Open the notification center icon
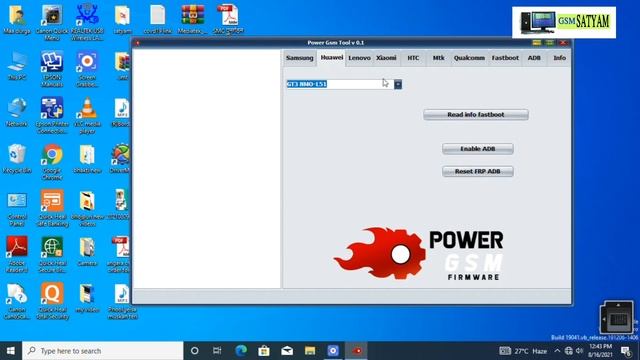Image resolution: width=640 pixels, height=360 pixels. point(627,351)
